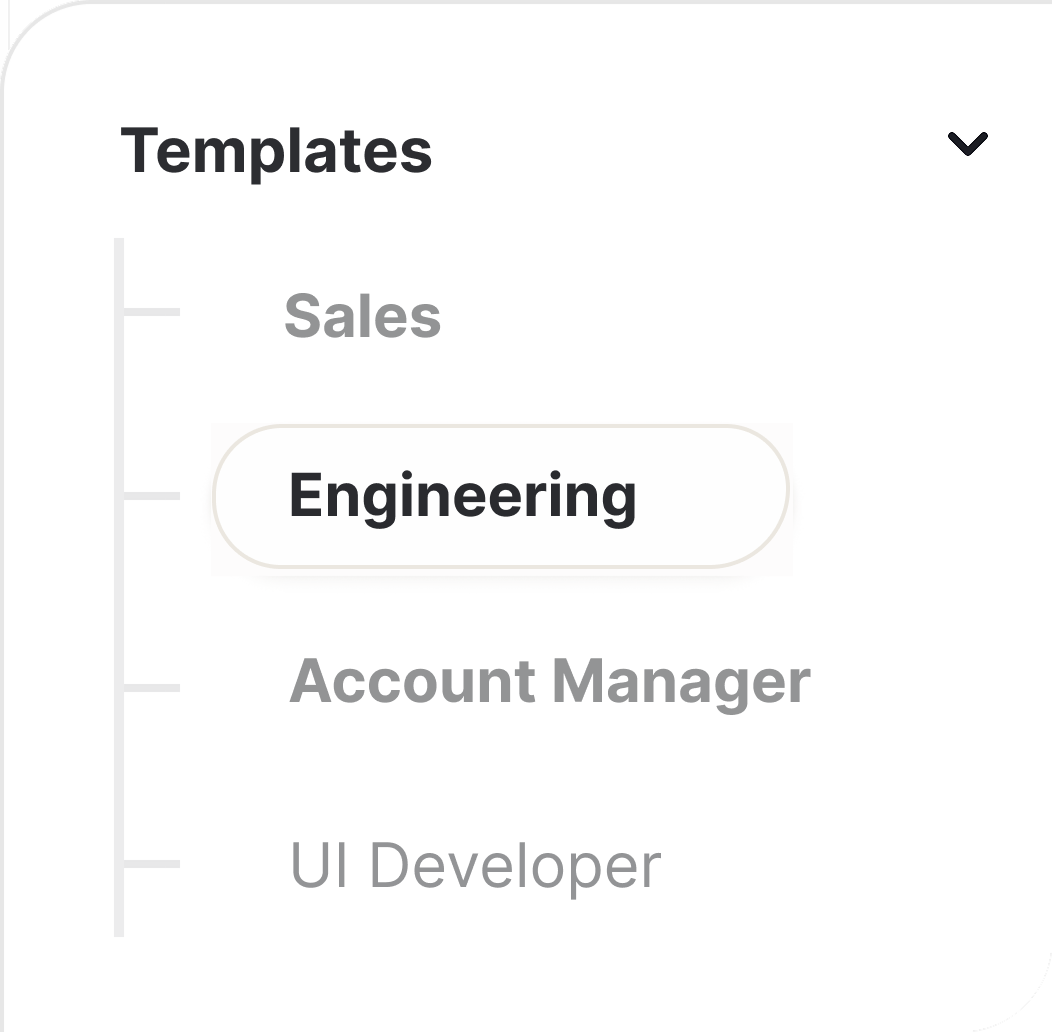Viewport: 1052px width, 1032px height.
Task: Activate the Sales entry in the tree
Action: 364,315
